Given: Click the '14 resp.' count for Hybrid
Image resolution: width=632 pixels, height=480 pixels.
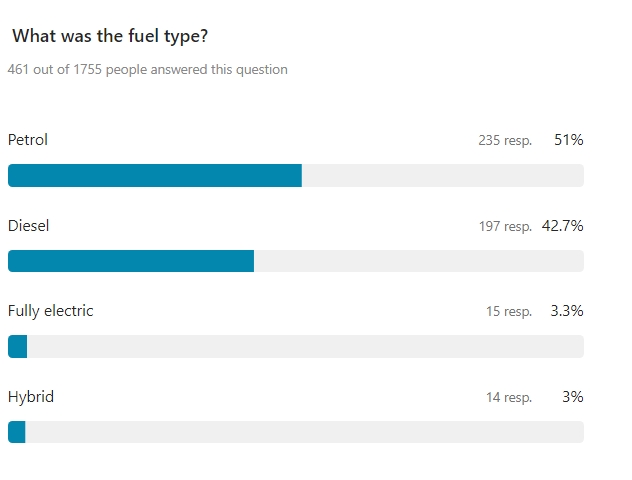Looking at the screenshot, I should pyautogui.click(x=509, y=397).
